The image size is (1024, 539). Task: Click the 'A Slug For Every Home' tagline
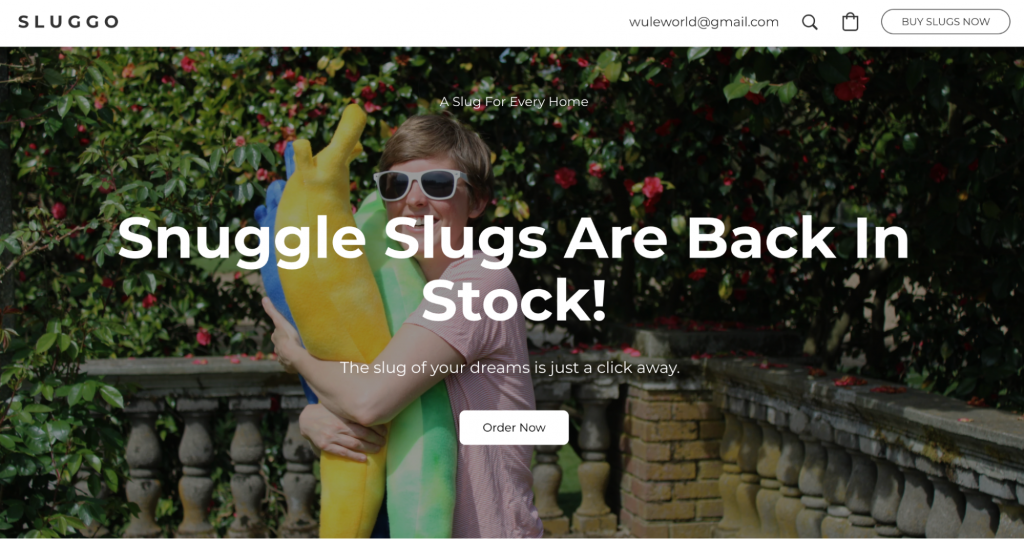coord(514,101)
